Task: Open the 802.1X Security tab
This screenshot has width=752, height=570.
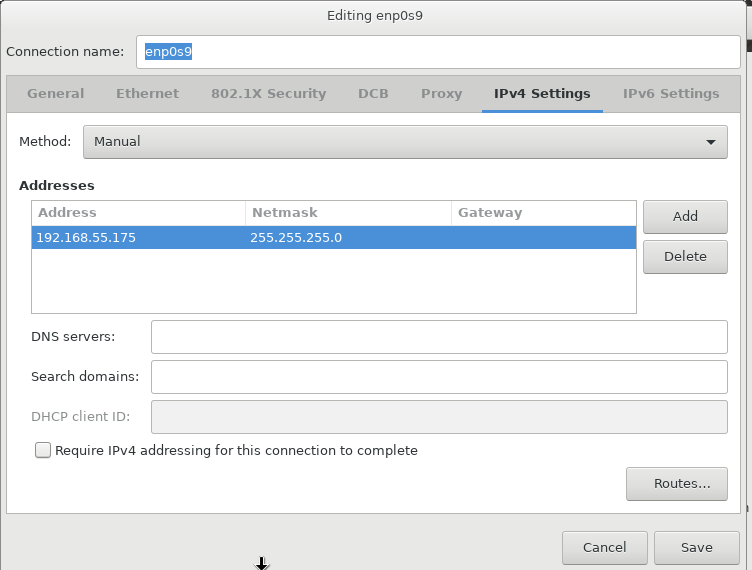Action: pos(269,93)
